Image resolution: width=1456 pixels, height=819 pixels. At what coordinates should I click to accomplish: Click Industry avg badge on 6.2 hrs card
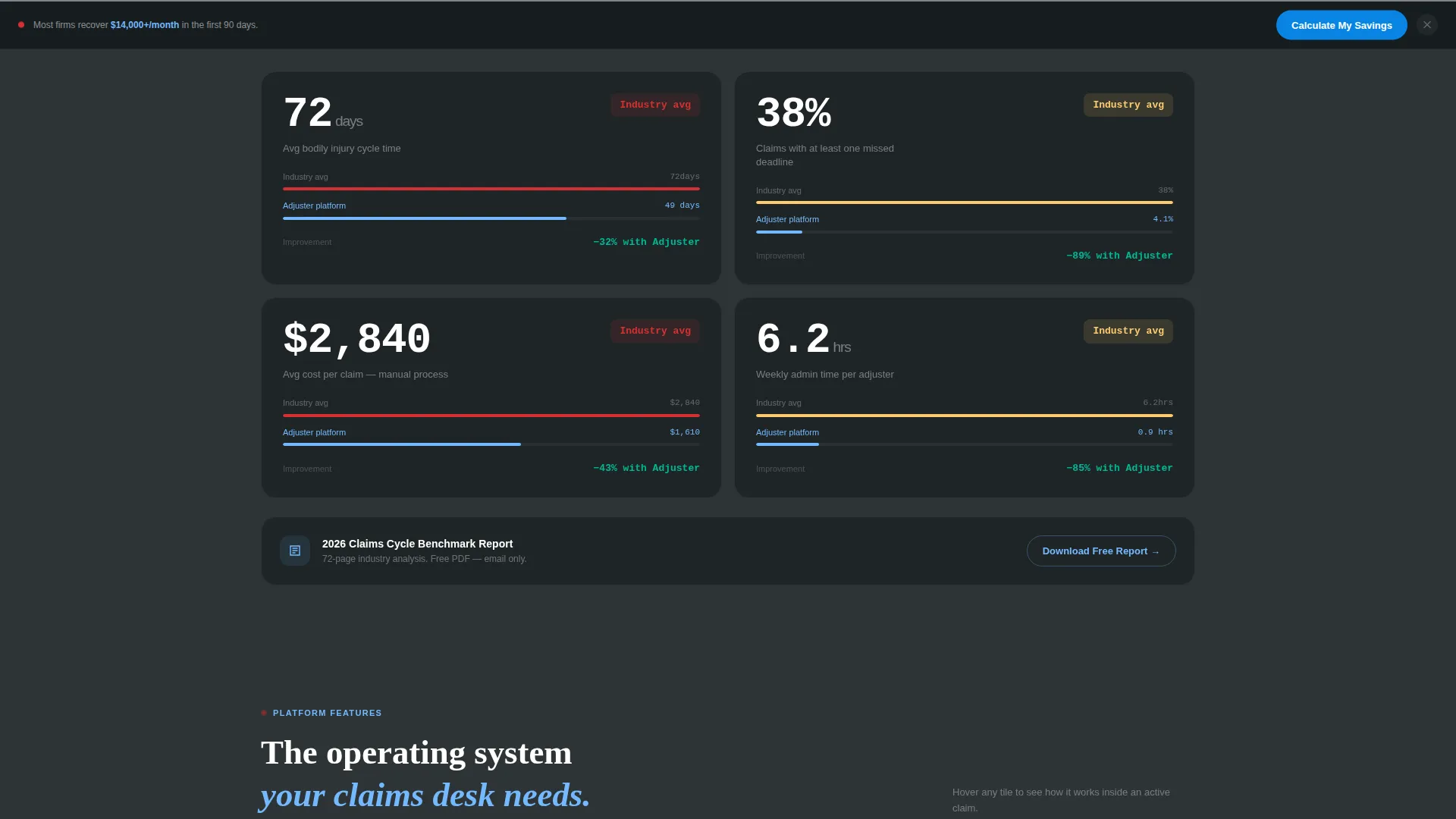1128,331
